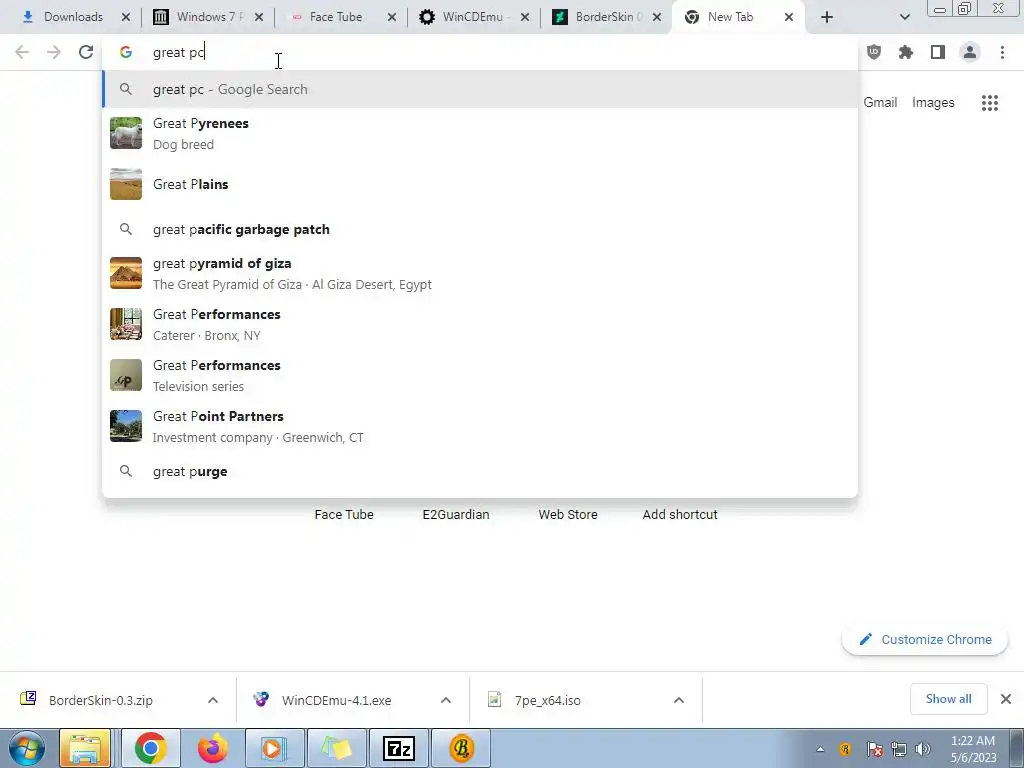Switch to the Windows 7 tab

point(208,17)
